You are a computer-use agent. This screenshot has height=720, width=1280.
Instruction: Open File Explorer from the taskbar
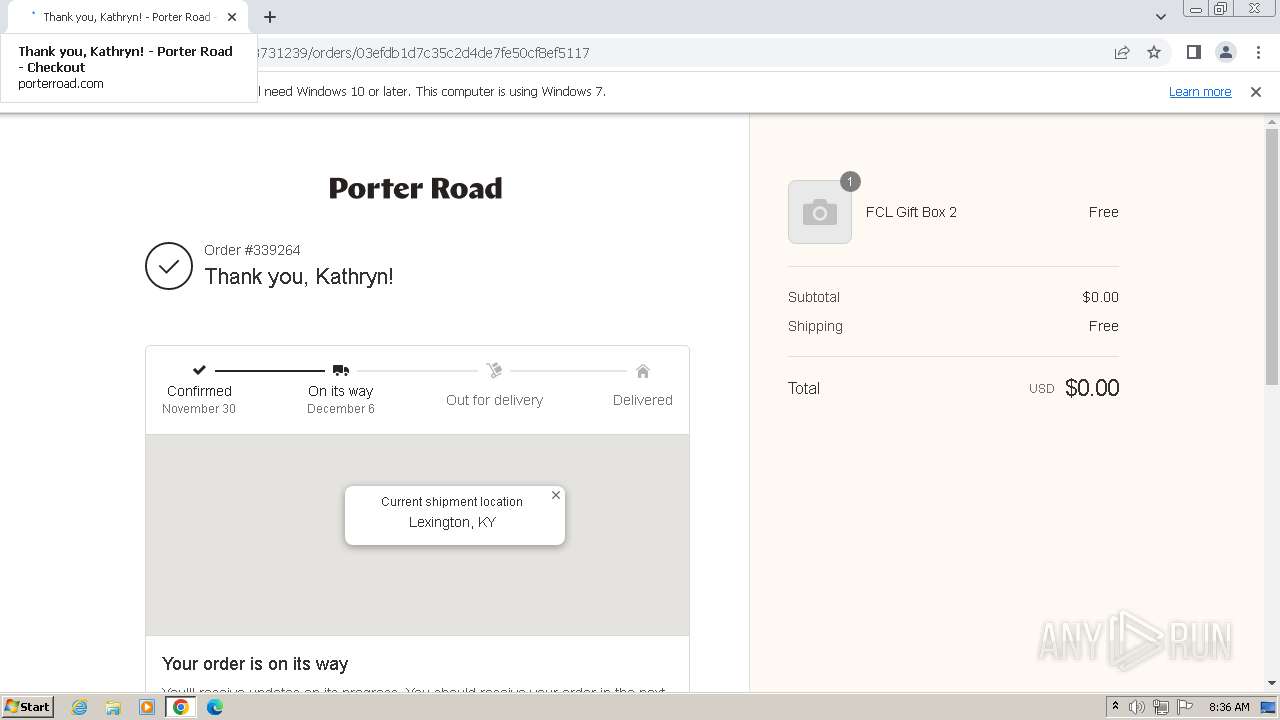(113, 707)
